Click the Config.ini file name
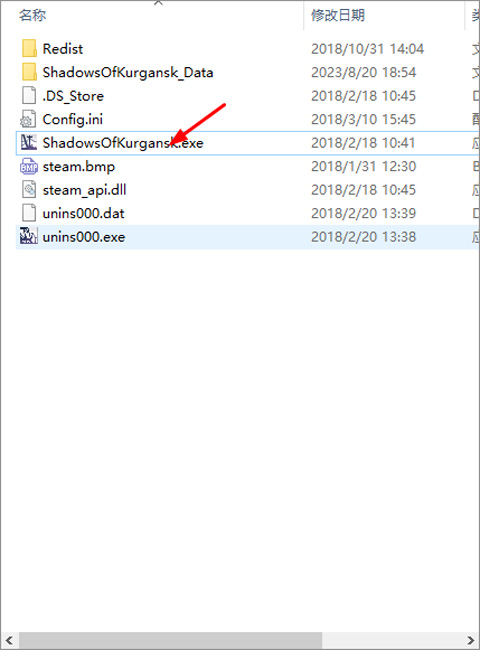The height and width of the screenshot is (650, 480). [x=73, y=119]
